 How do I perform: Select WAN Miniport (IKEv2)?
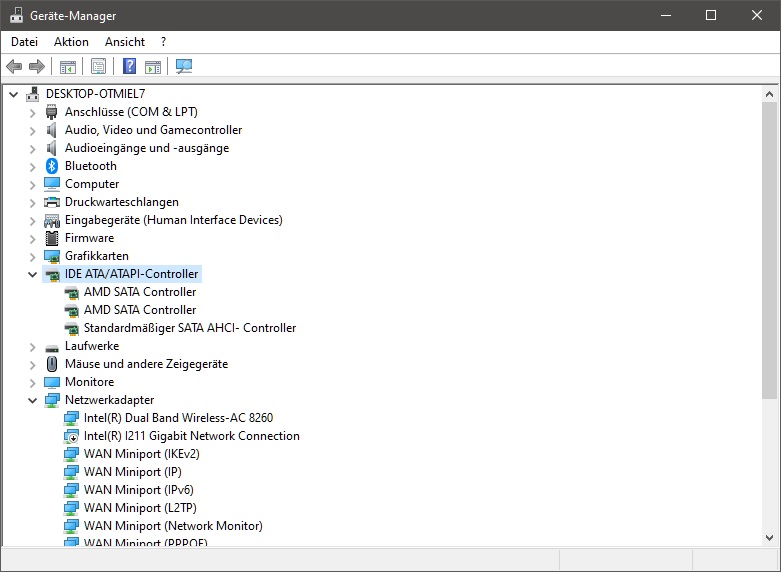point(141,453)
